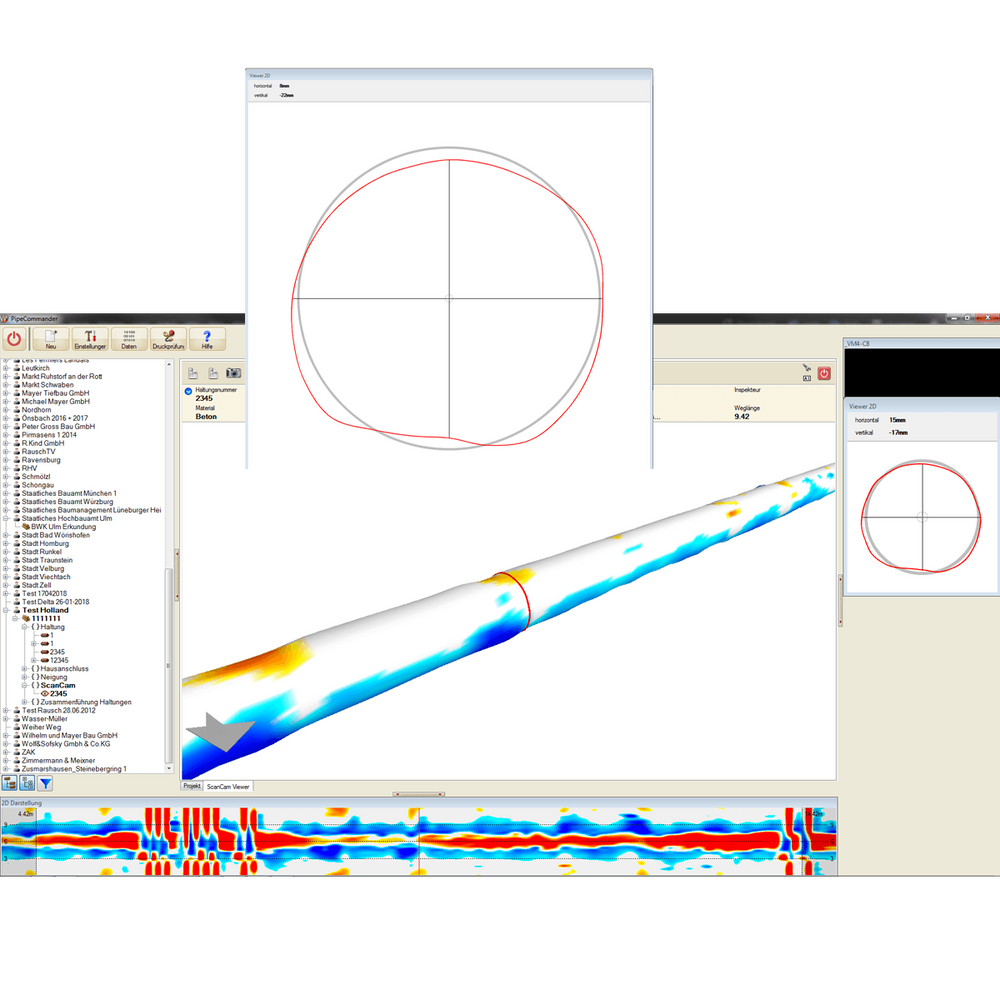Click red power icon in ScanCam panel

824,373
